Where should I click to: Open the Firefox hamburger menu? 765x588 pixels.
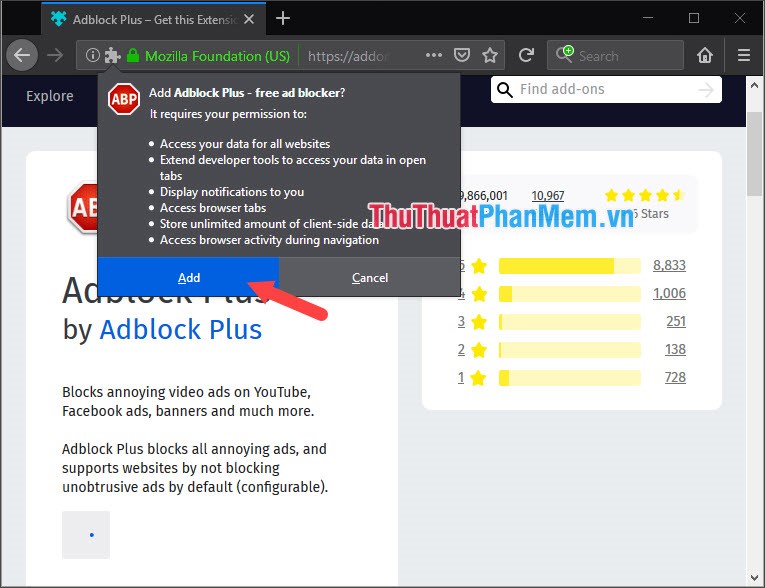744,55
